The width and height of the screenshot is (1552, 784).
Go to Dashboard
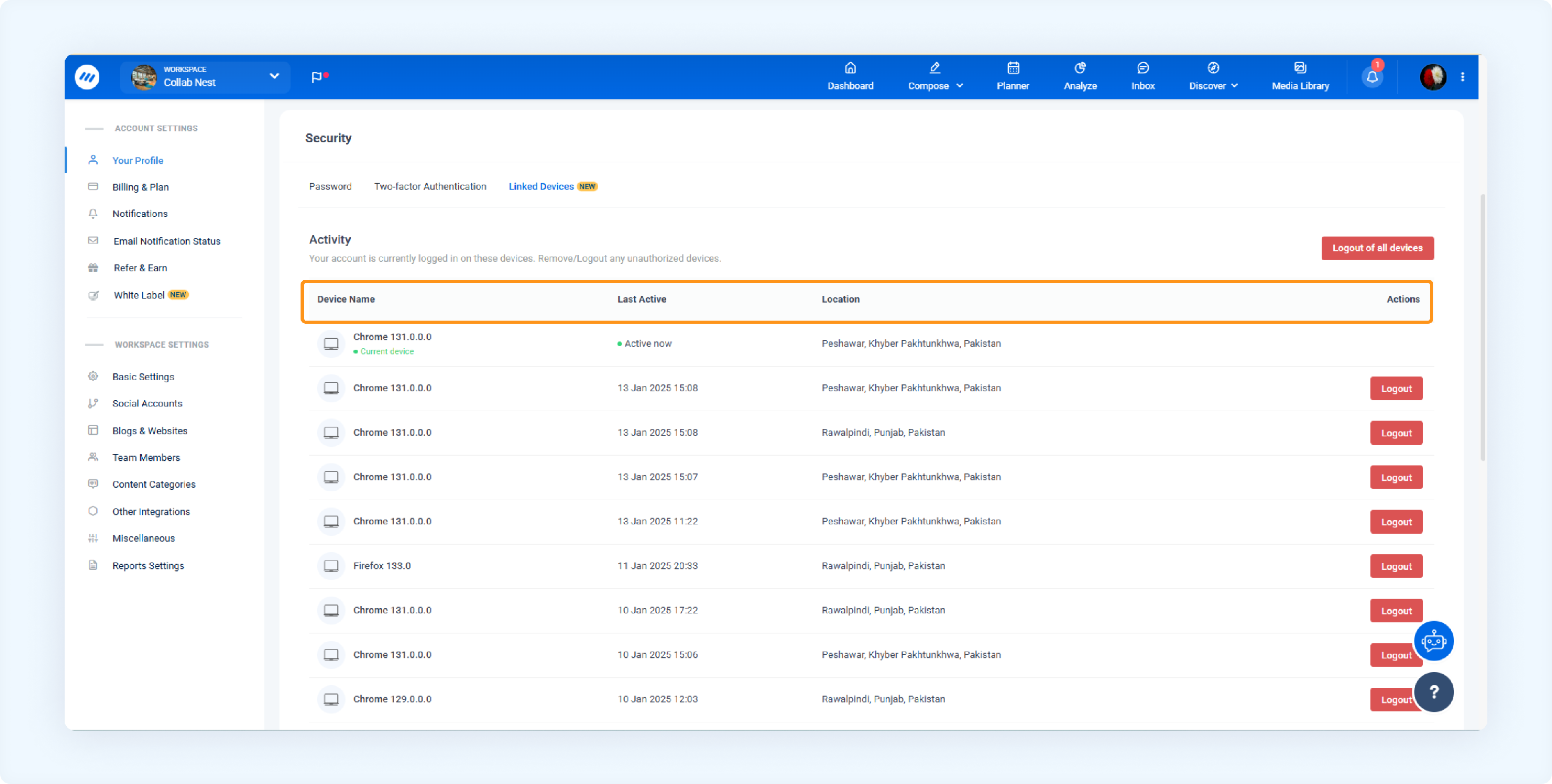pyautogui.click(x=850, y=77)
